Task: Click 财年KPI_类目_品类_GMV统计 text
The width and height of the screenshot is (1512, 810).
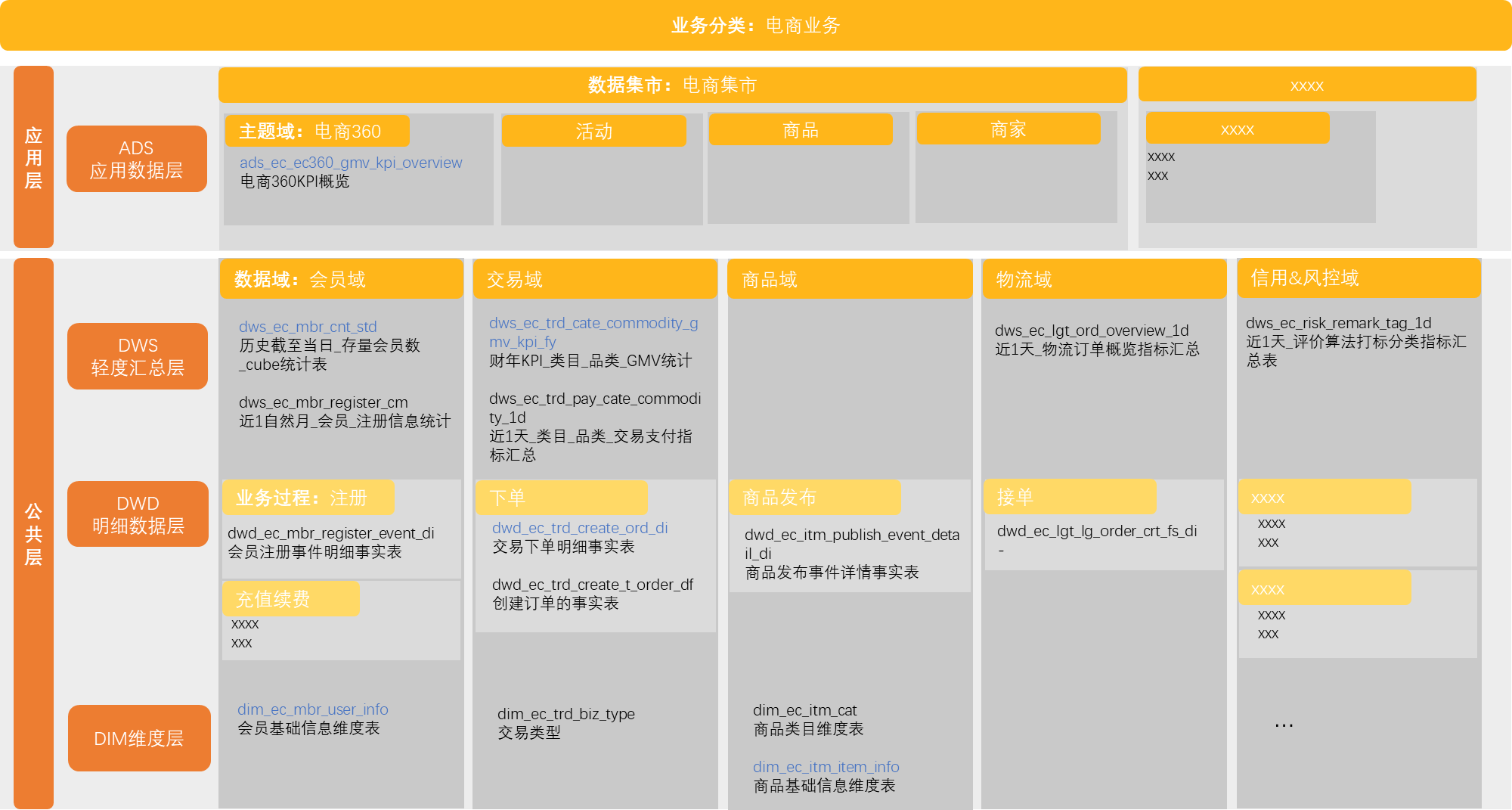Action: (x=590, y=361)
